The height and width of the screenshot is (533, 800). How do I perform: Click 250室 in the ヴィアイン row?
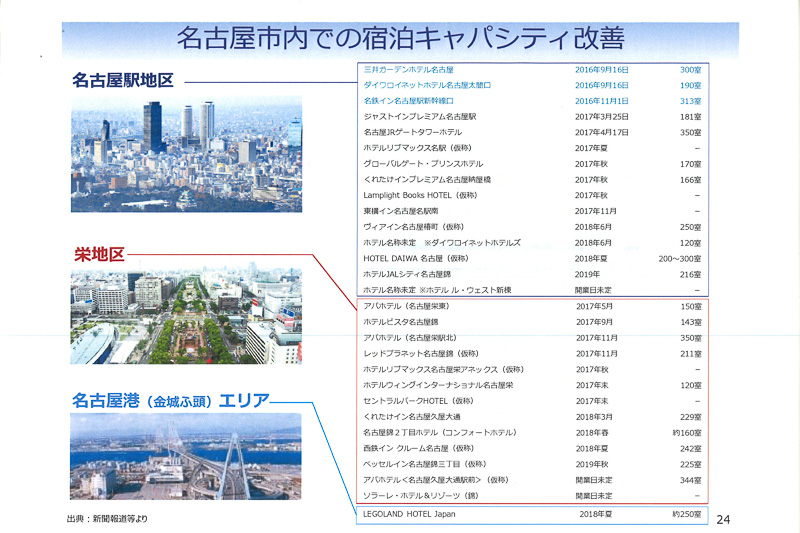[690, 227]
